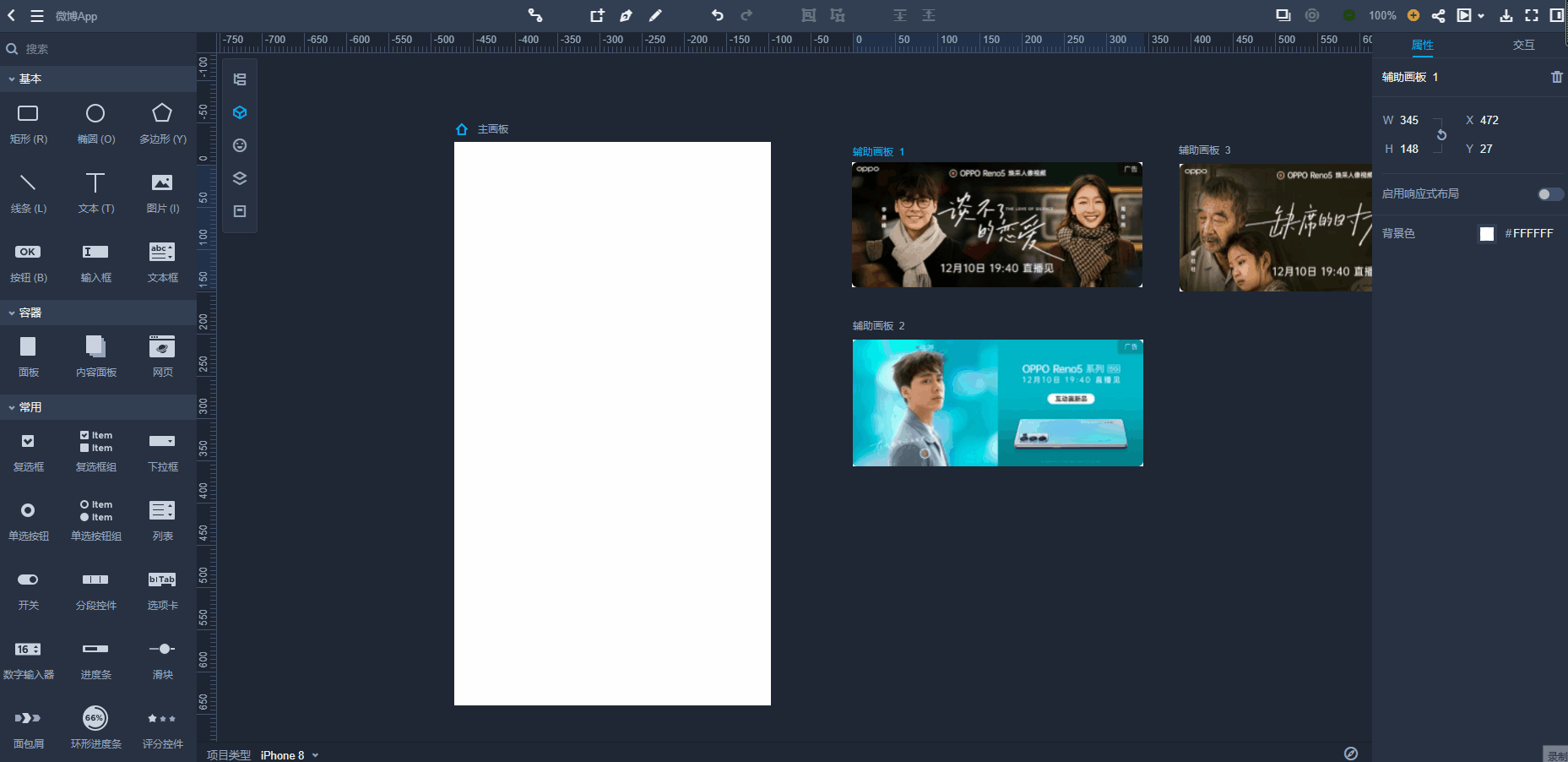Collapse the 常用 component section
Screen dimensions: 1568x762
pyautogui.click(x=98, y=407)
